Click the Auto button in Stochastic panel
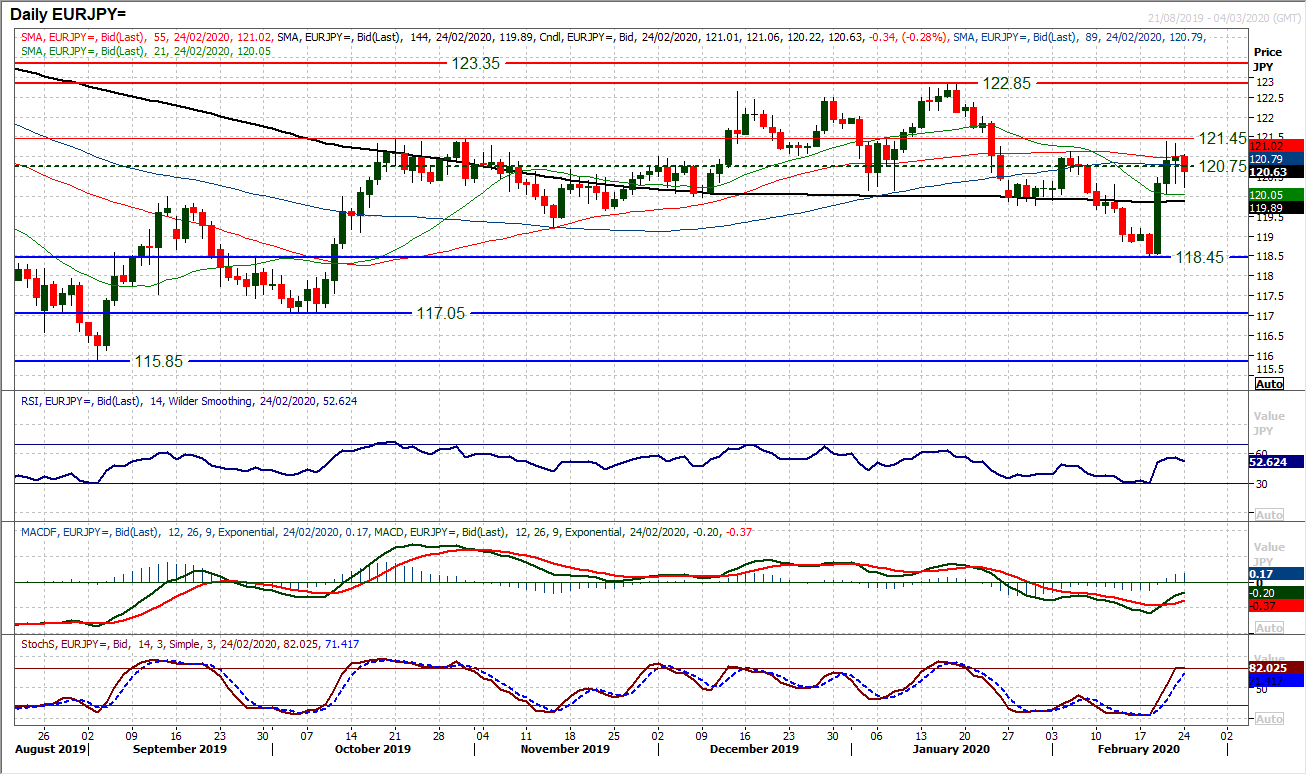 [x=1268, y=719]
